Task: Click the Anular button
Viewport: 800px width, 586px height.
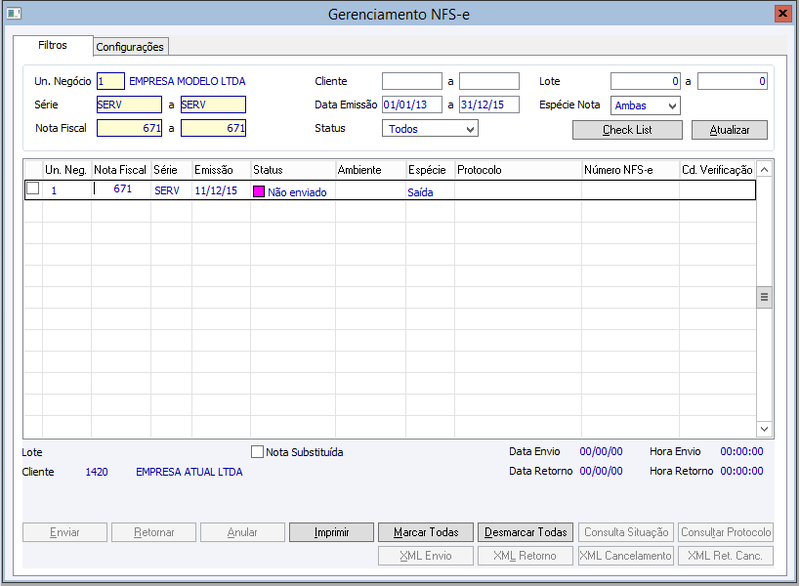Action: tap(242, 532)
